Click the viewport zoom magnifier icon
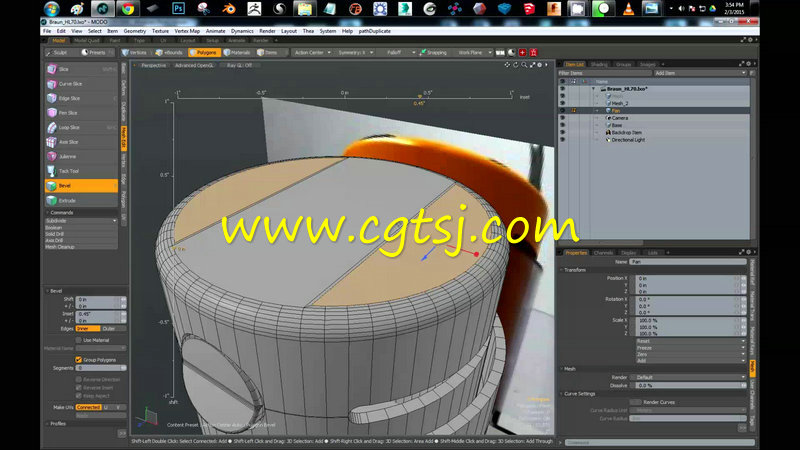Screen dimensions: 800x450 [x=524, y=65]
